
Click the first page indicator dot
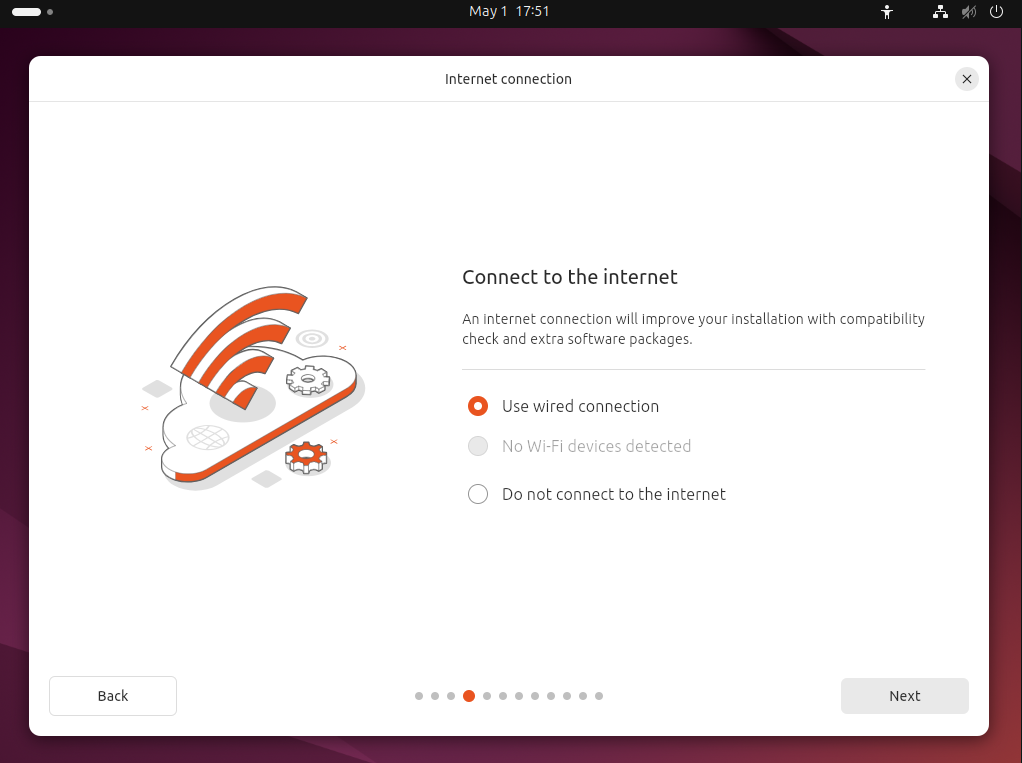pyautogui.click(x=419, y=696)
